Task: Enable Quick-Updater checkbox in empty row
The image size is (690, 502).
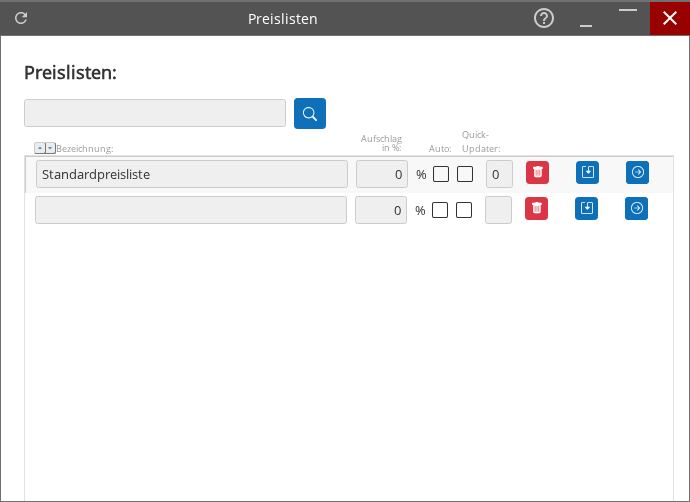Action: (464, 210)
